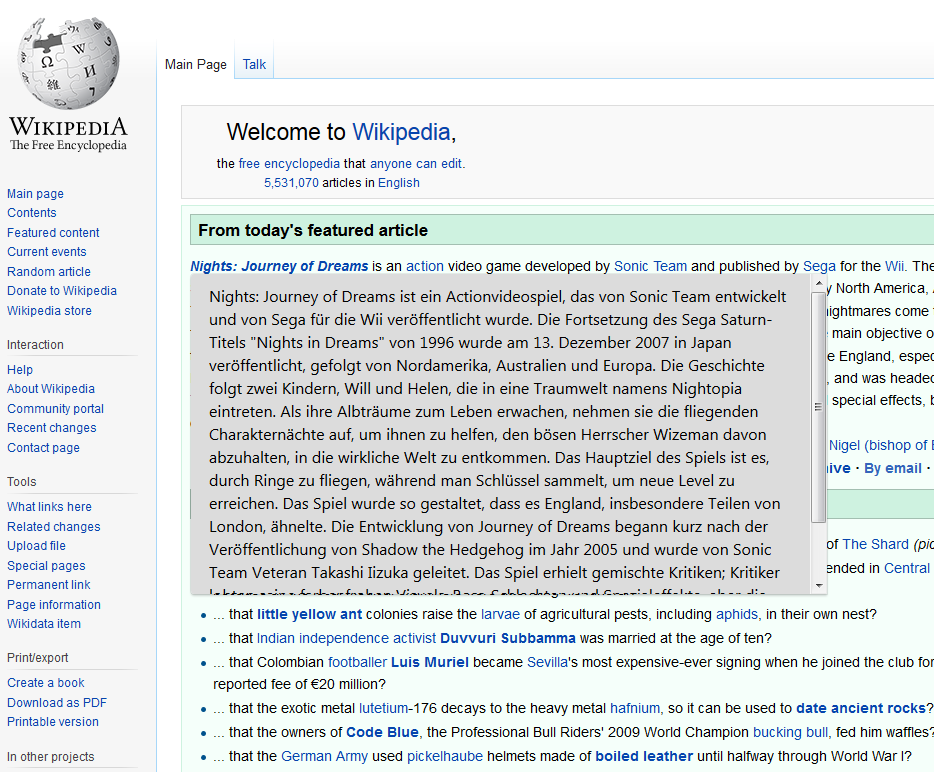Screen dimensions: 934x772
Task: Go to Donate to Wikipedia
Action: coord(62,291)
